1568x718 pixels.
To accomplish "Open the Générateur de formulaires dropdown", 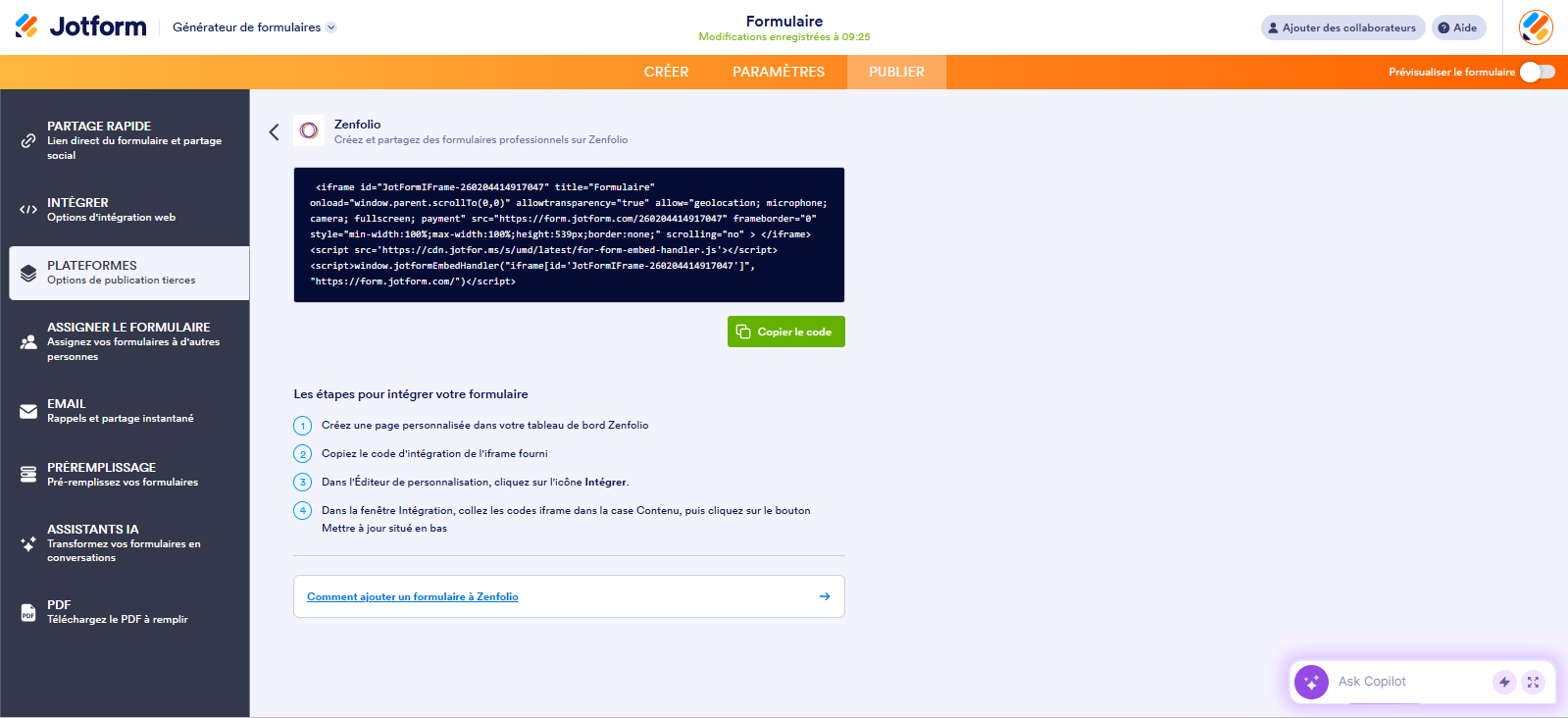I will pos(254,27).
